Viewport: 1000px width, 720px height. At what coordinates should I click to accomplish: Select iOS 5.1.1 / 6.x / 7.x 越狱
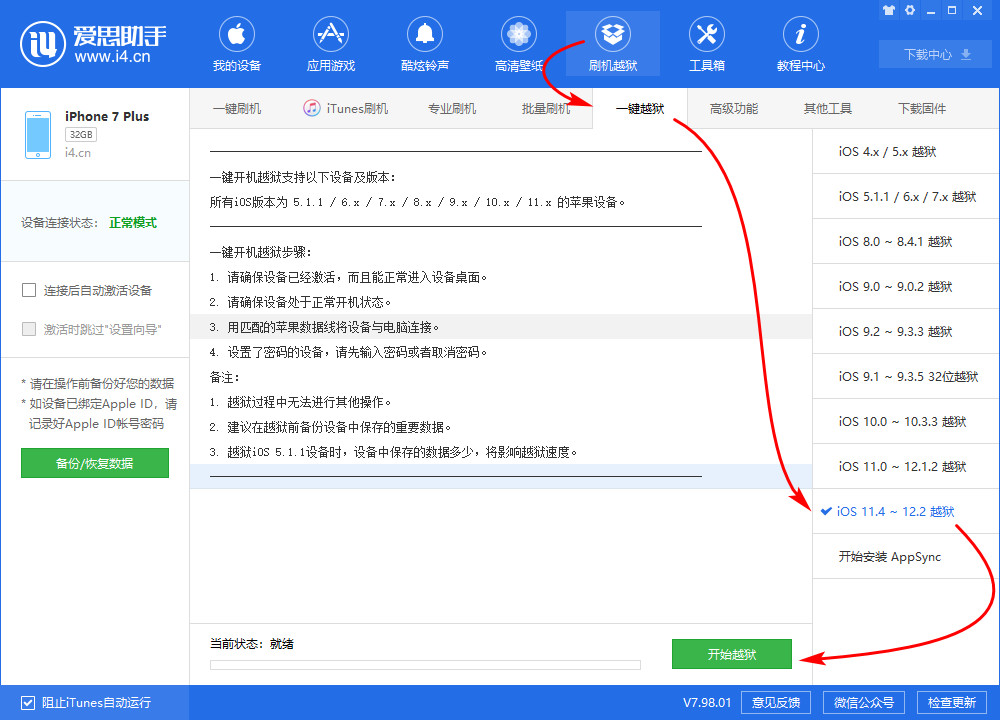pos(906,196)
